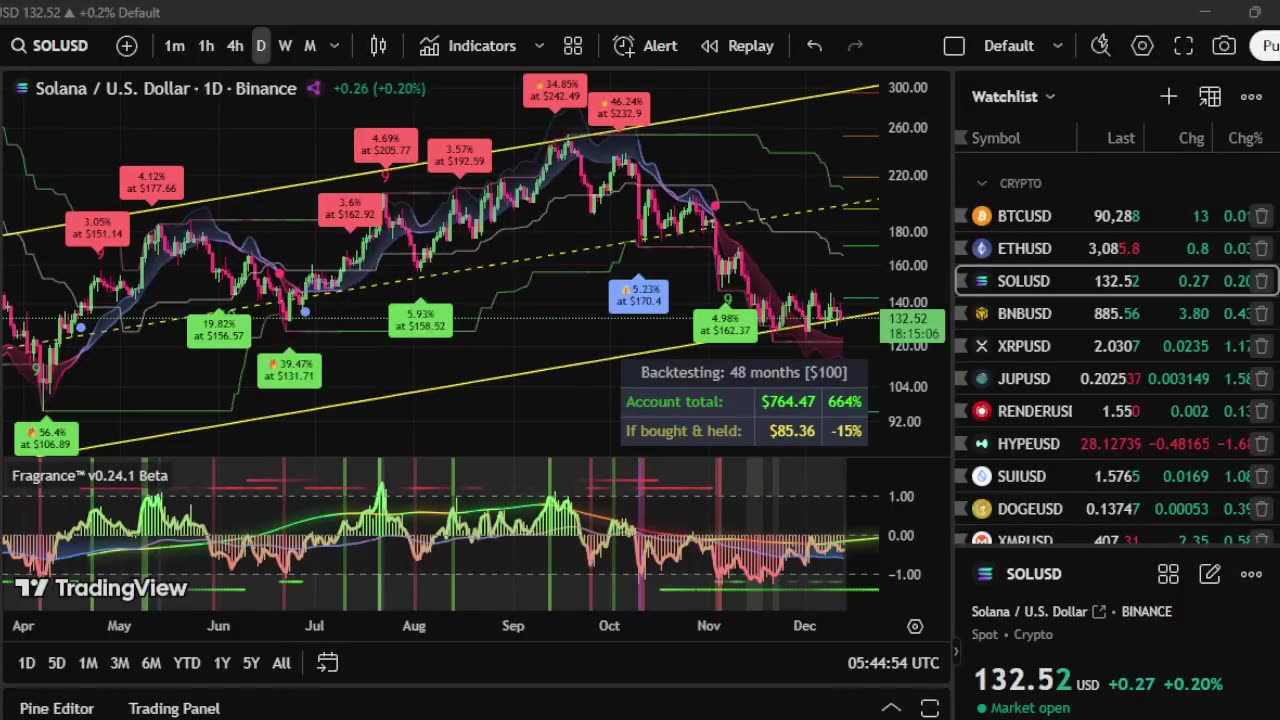Screen dimensions: 1280x720
Task: Set chart range to 1D
Action: [x=27, y=663]
